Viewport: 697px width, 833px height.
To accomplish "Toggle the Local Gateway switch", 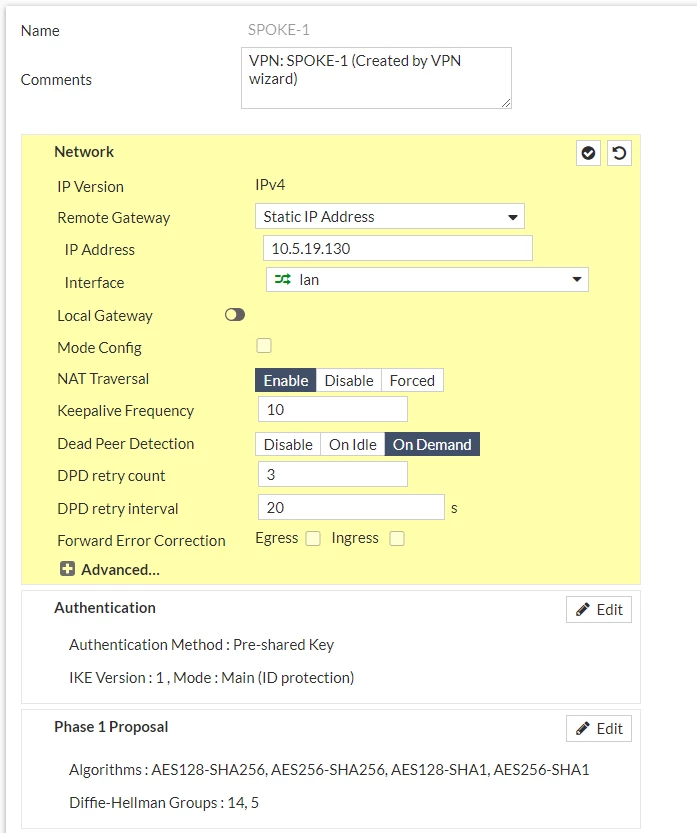I will click(x=235, y=315).
